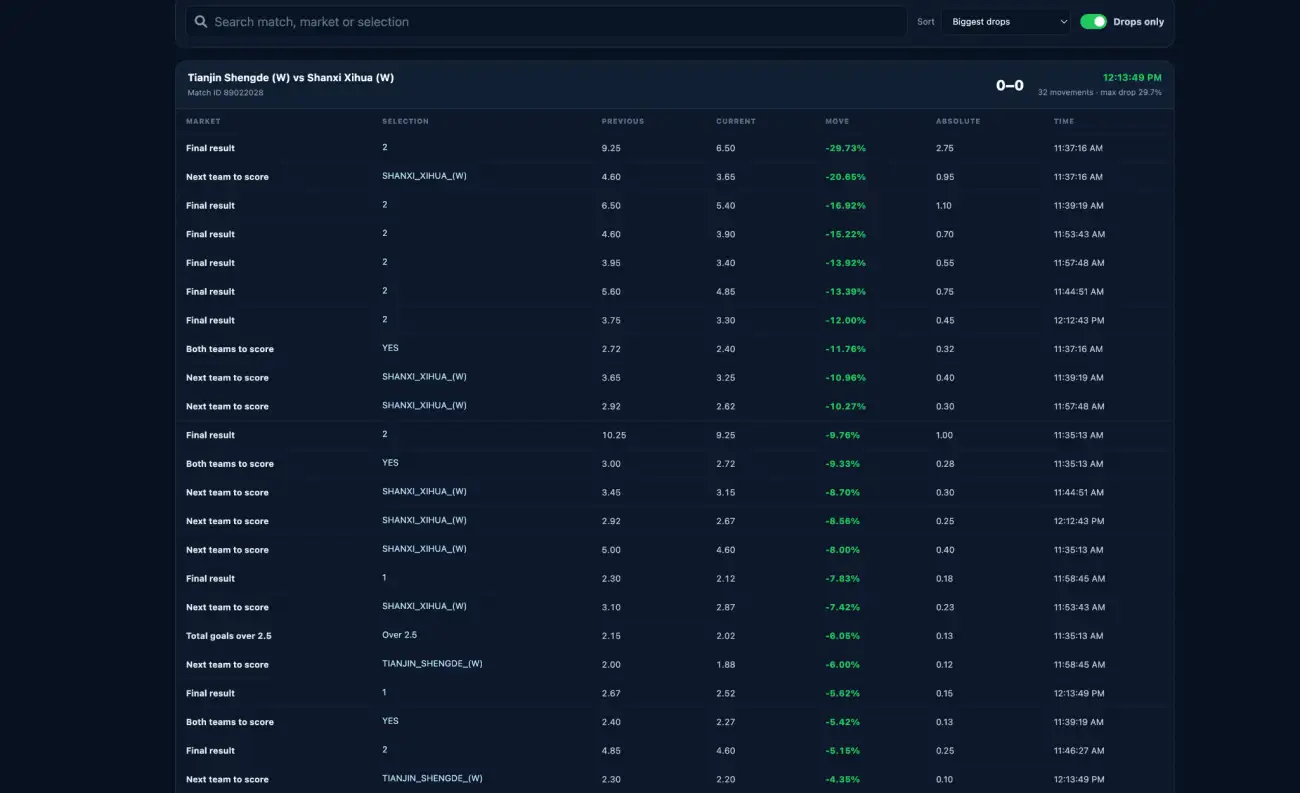The height and width of the screenshot is (793, 1300).
Task: Click the MOVE column header
Action: (x=837, y=121)
